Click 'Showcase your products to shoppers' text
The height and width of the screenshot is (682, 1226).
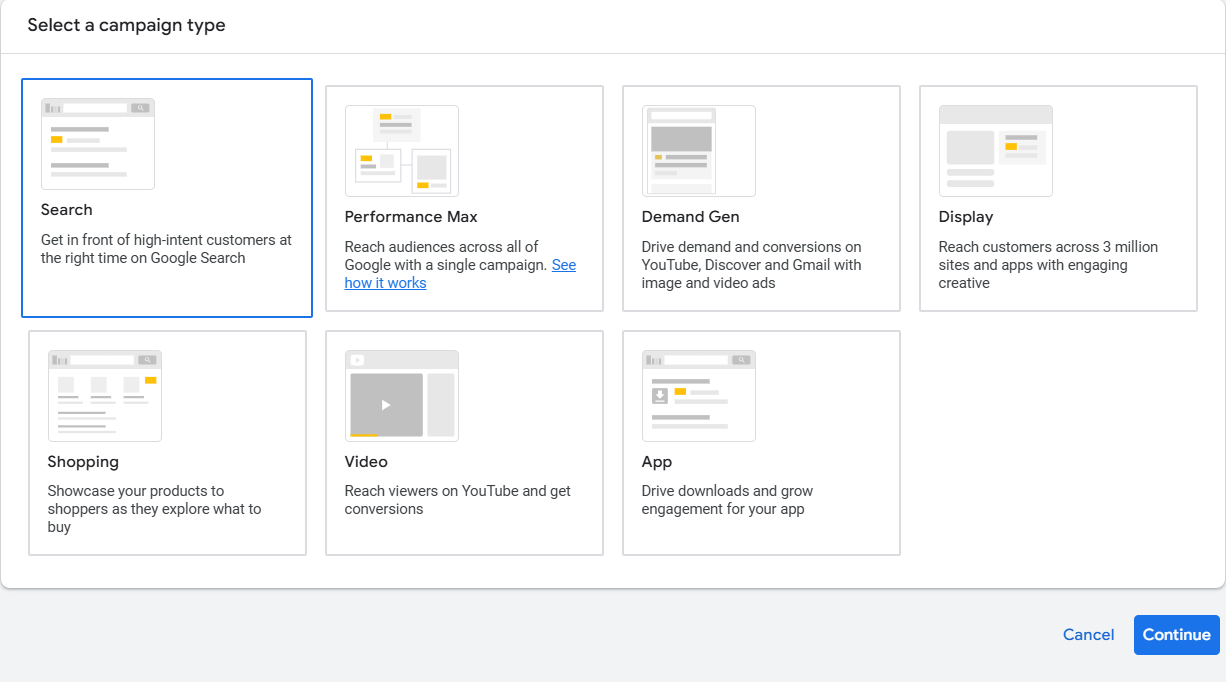click(155, 509)
